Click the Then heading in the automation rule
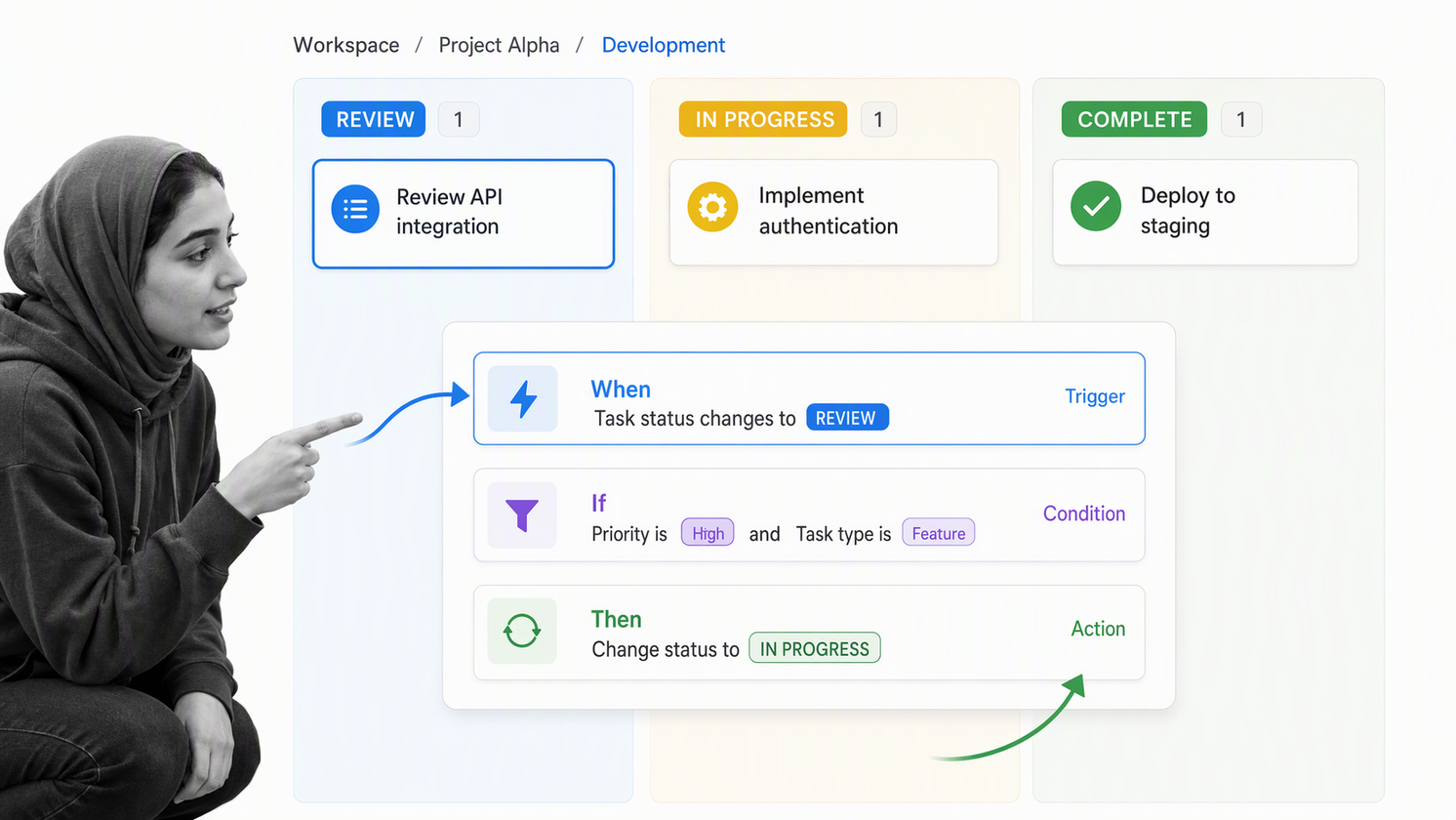1456x820 pixels. (616, 620)
